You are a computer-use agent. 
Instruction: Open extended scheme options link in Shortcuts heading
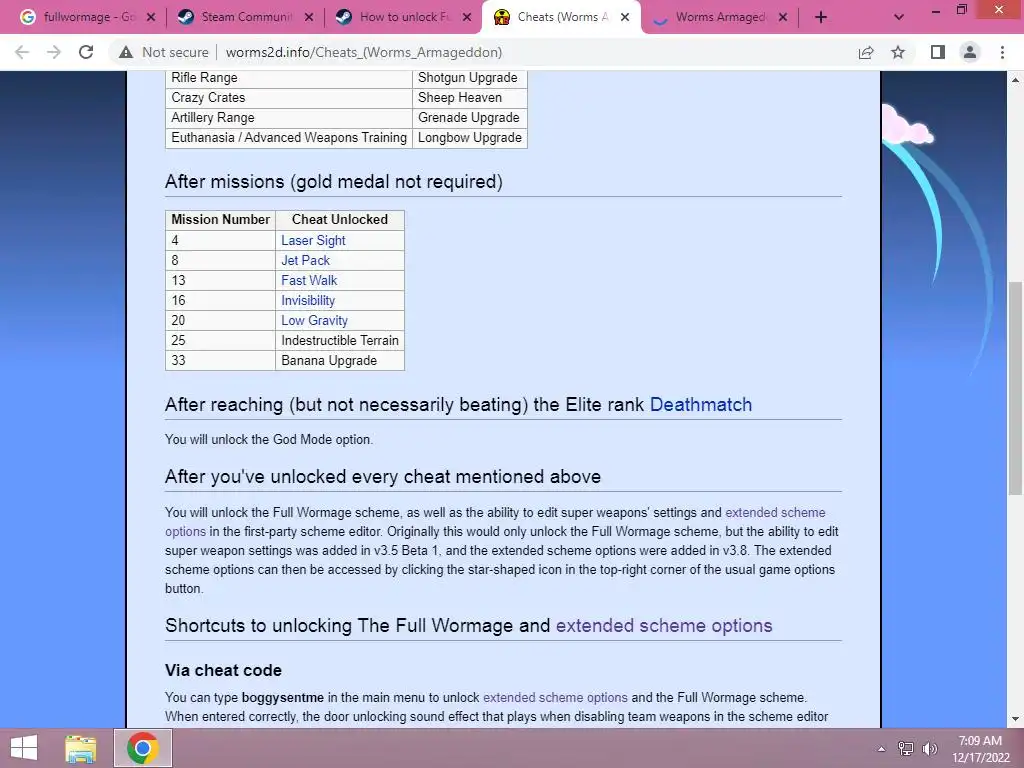point(664,626)
